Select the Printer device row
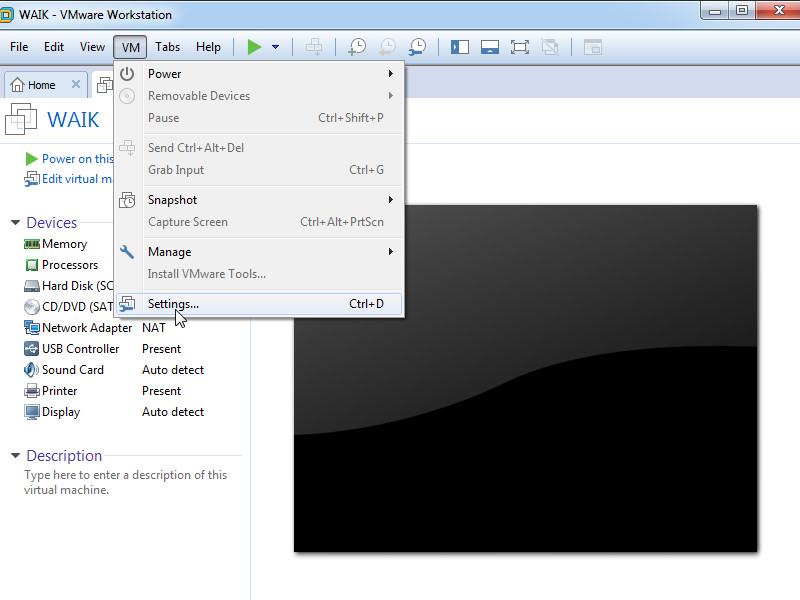 [103, 391]
